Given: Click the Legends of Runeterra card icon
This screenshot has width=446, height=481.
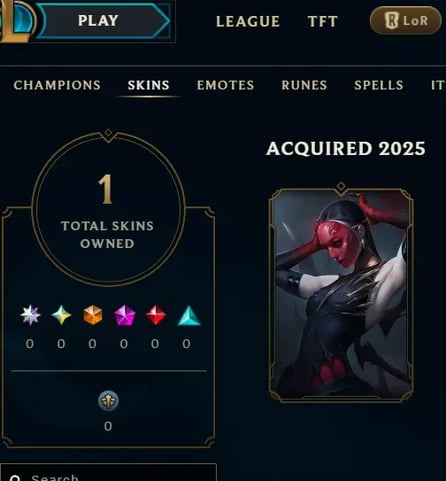Looking at the screenshot, I should pos(392,20).
